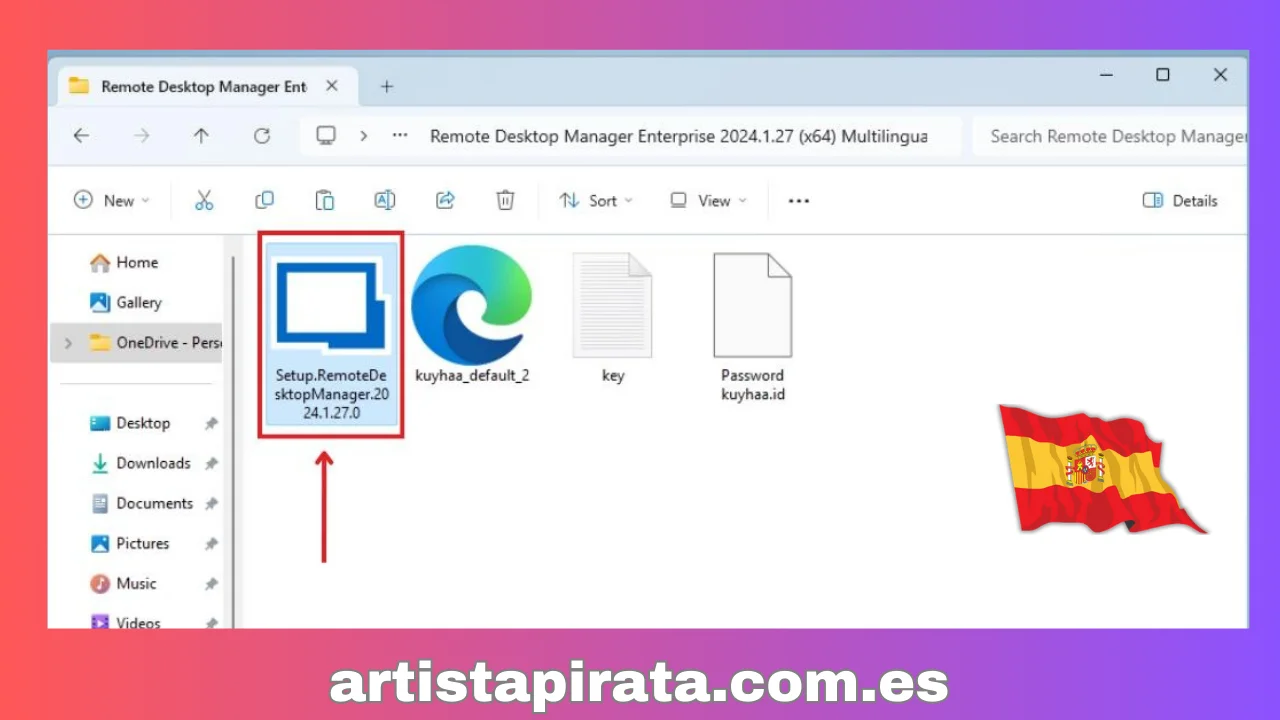Viewport: 1280px width, 720px height.
Task: Click the Search Remote Desktop Manager box
Action: (x=1110, y=136)
